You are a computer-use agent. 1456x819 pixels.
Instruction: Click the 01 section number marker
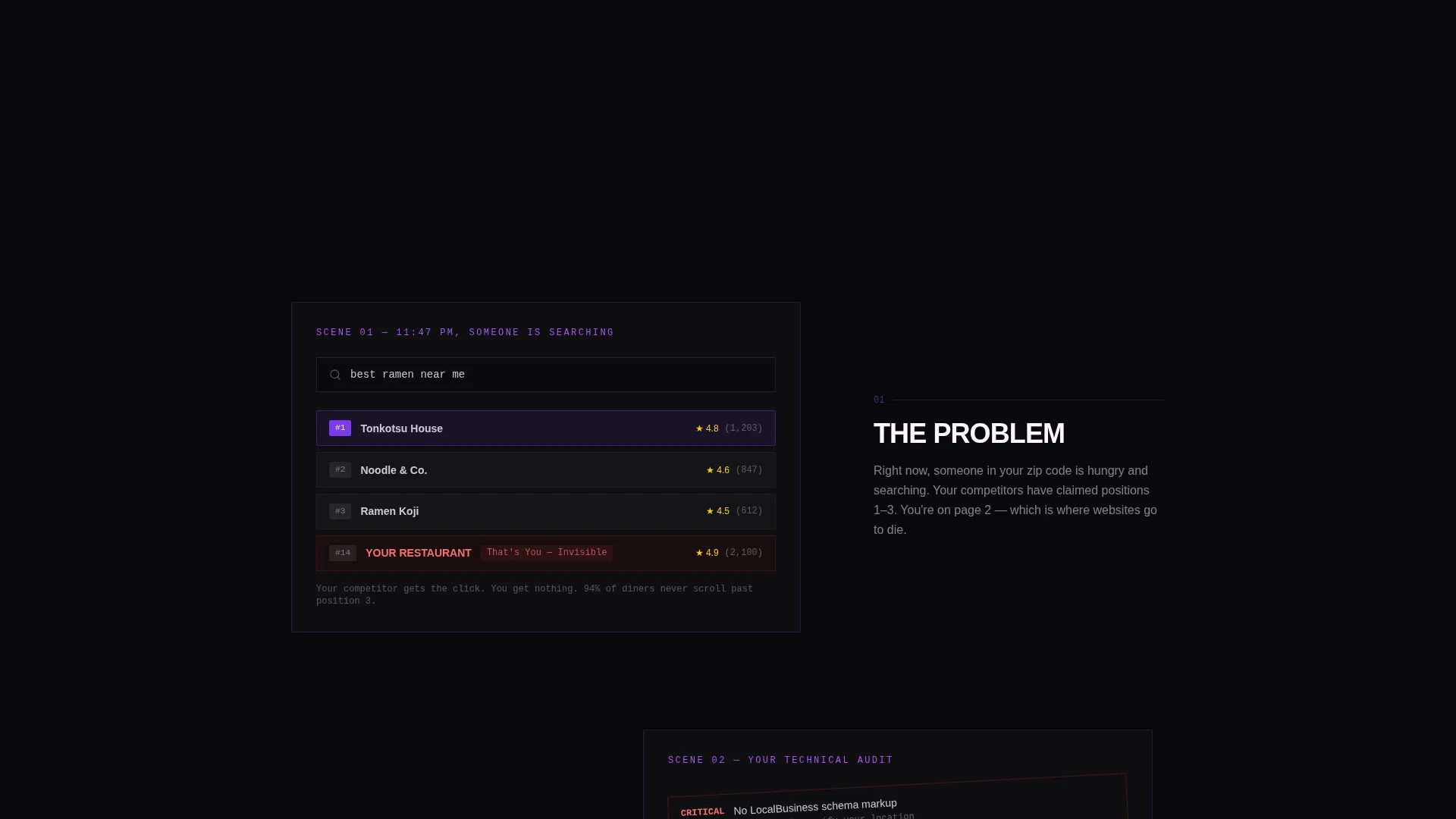[879, 400]
